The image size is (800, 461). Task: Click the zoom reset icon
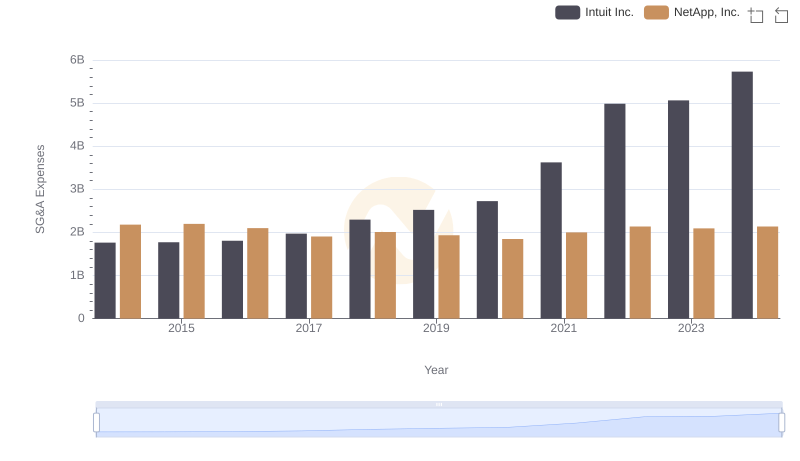(x=781, y=15)
